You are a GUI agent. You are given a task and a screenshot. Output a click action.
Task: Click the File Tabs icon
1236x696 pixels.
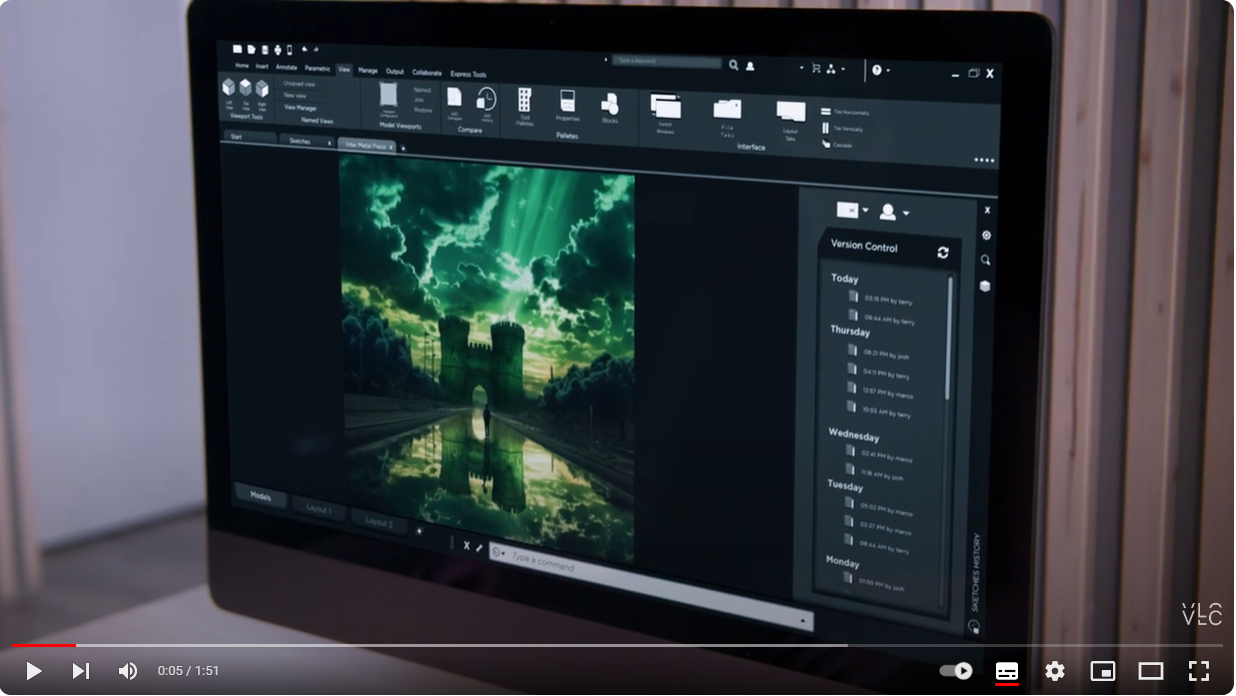(x=727, y=108)
